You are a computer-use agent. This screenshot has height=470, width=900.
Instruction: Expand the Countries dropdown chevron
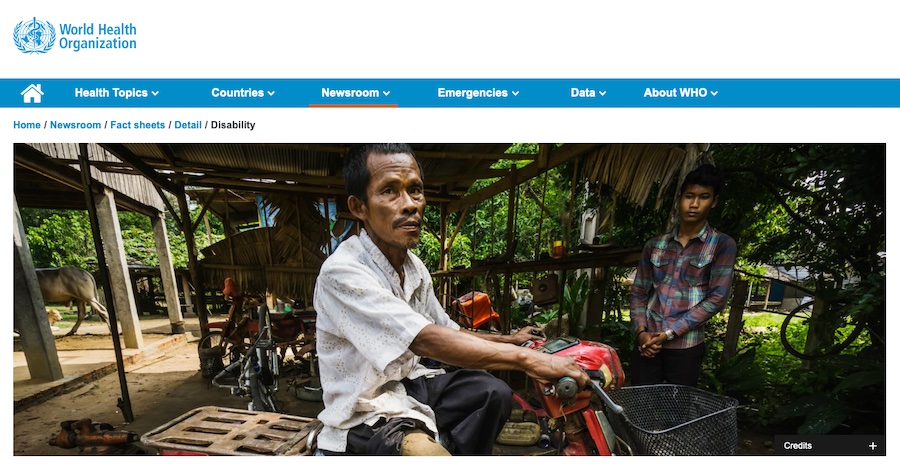pyautogui.click(x=271, y=94)
